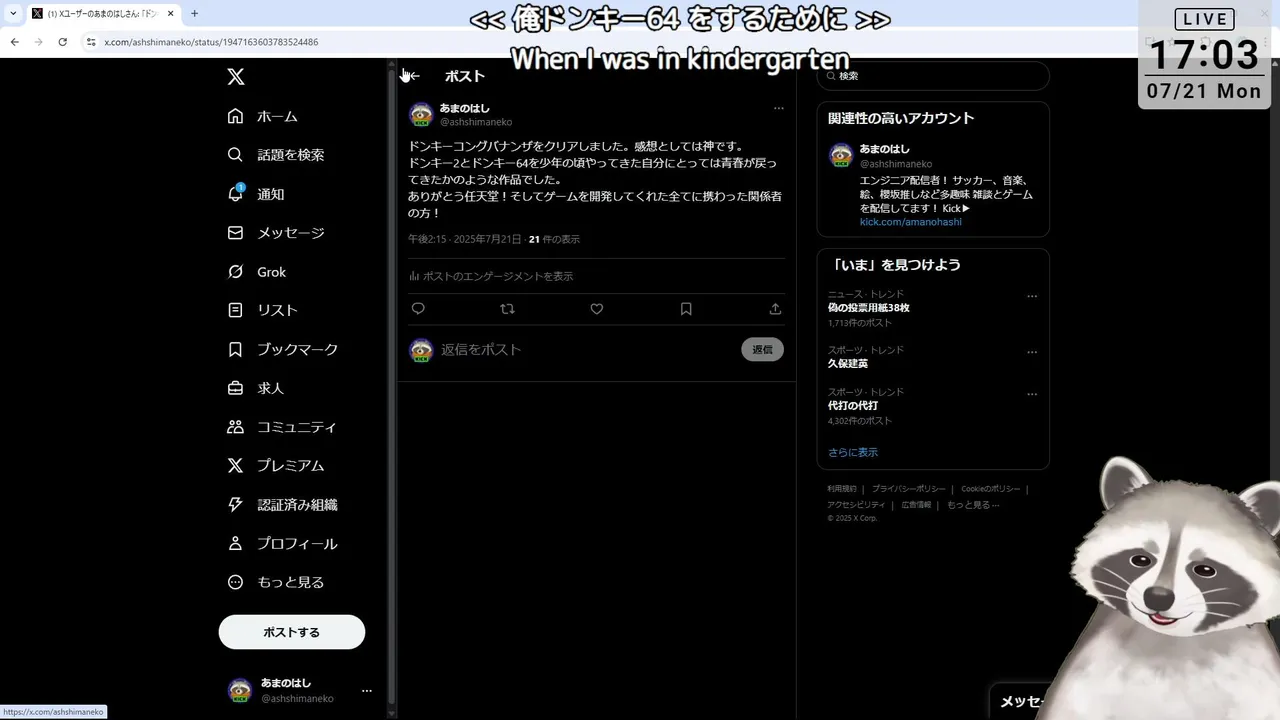The width and height of the screenshot is (1280, 720).
Task: Open trend 代打の代打
Action: pos(853,406)
